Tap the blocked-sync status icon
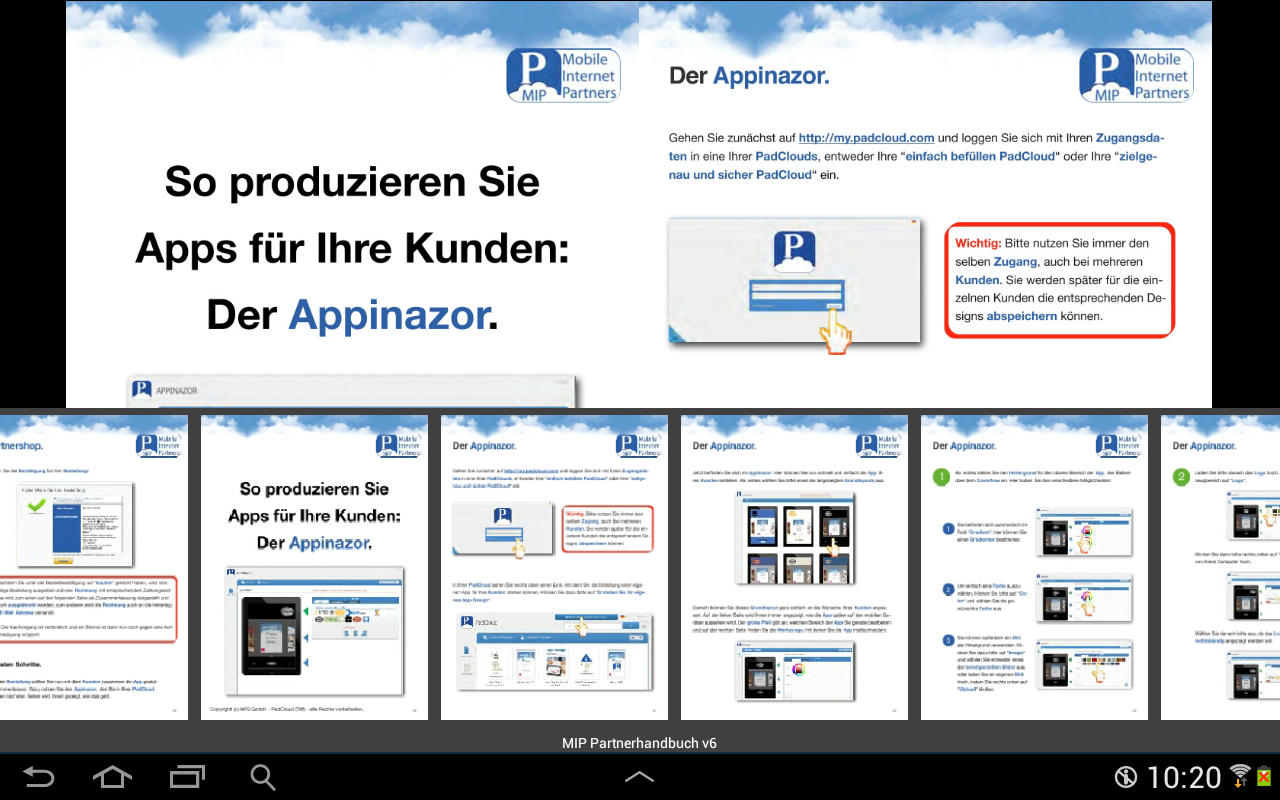This screenshot has width=1280, height=800. point(1126,777)
